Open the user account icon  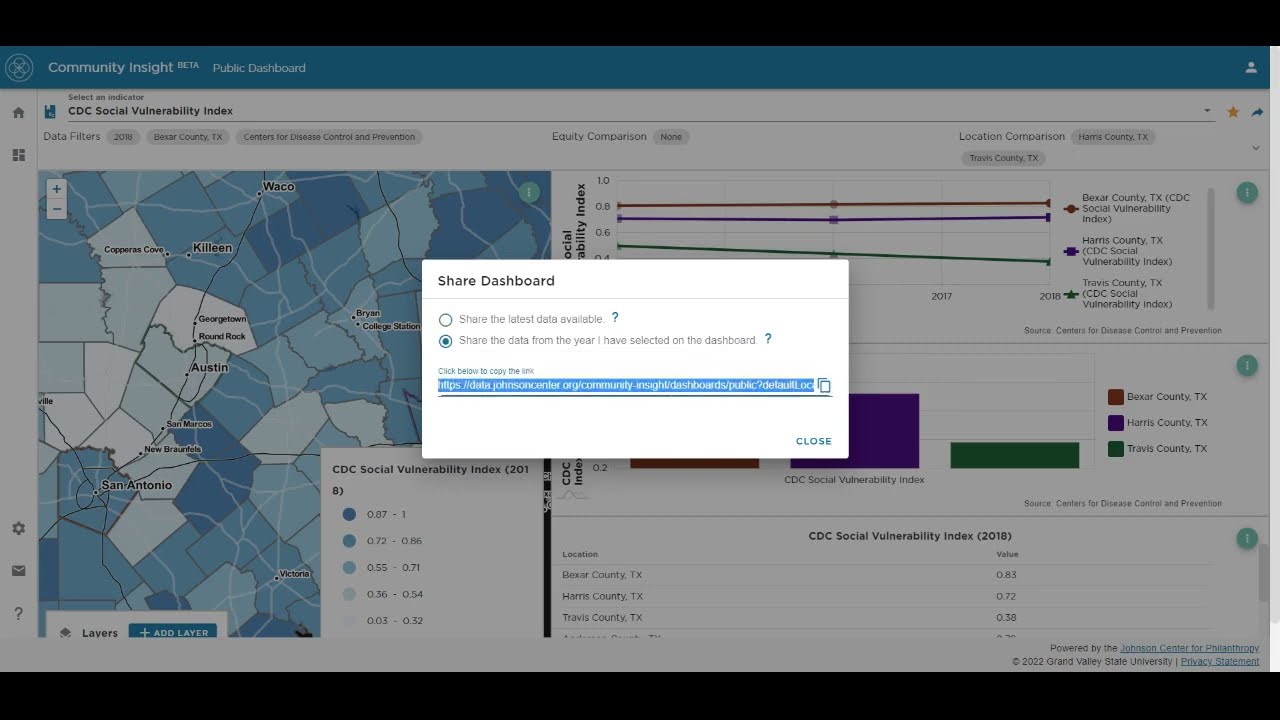[x=1251, y=68]
